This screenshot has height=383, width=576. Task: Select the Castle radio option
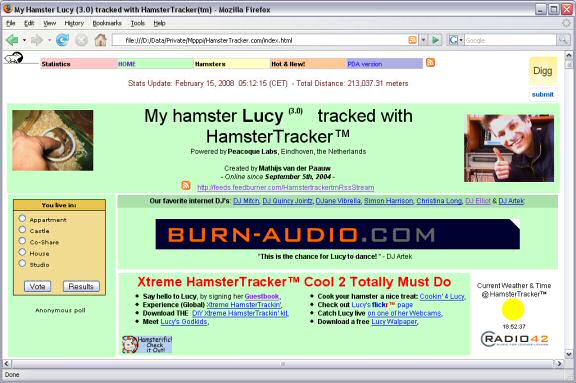[22, 230]
